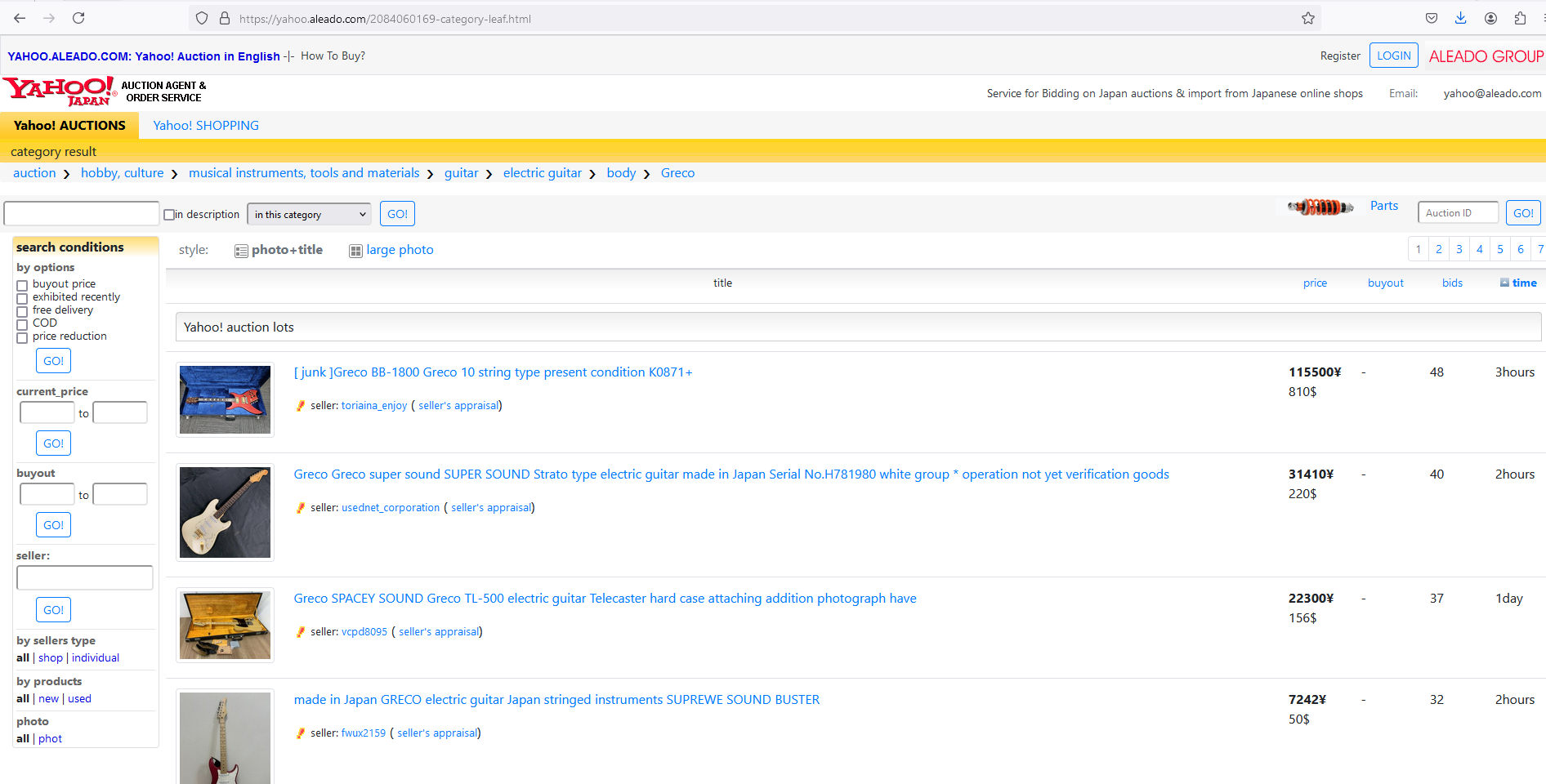Sort listings by price column
This screenshot has height=784, width=1546.
(x=1315, y=283)
